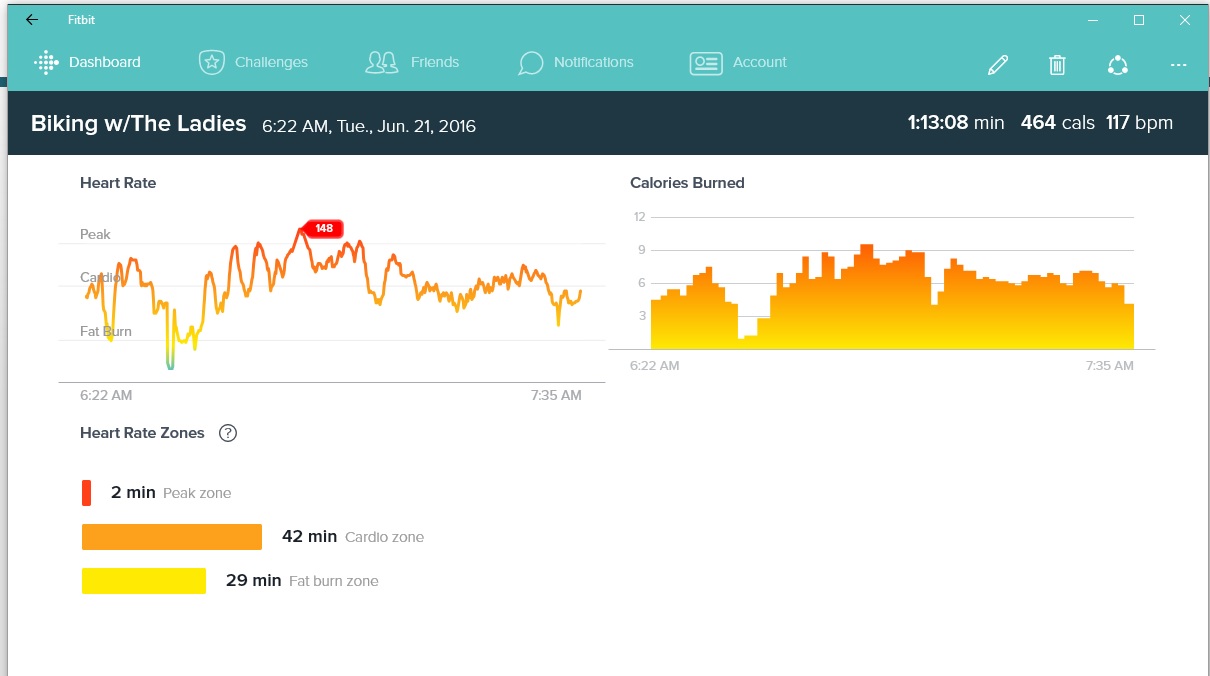The width and height of the screenshot is (1210, 676).
Task: Open the Friends tab
Action: pos(412,62)
